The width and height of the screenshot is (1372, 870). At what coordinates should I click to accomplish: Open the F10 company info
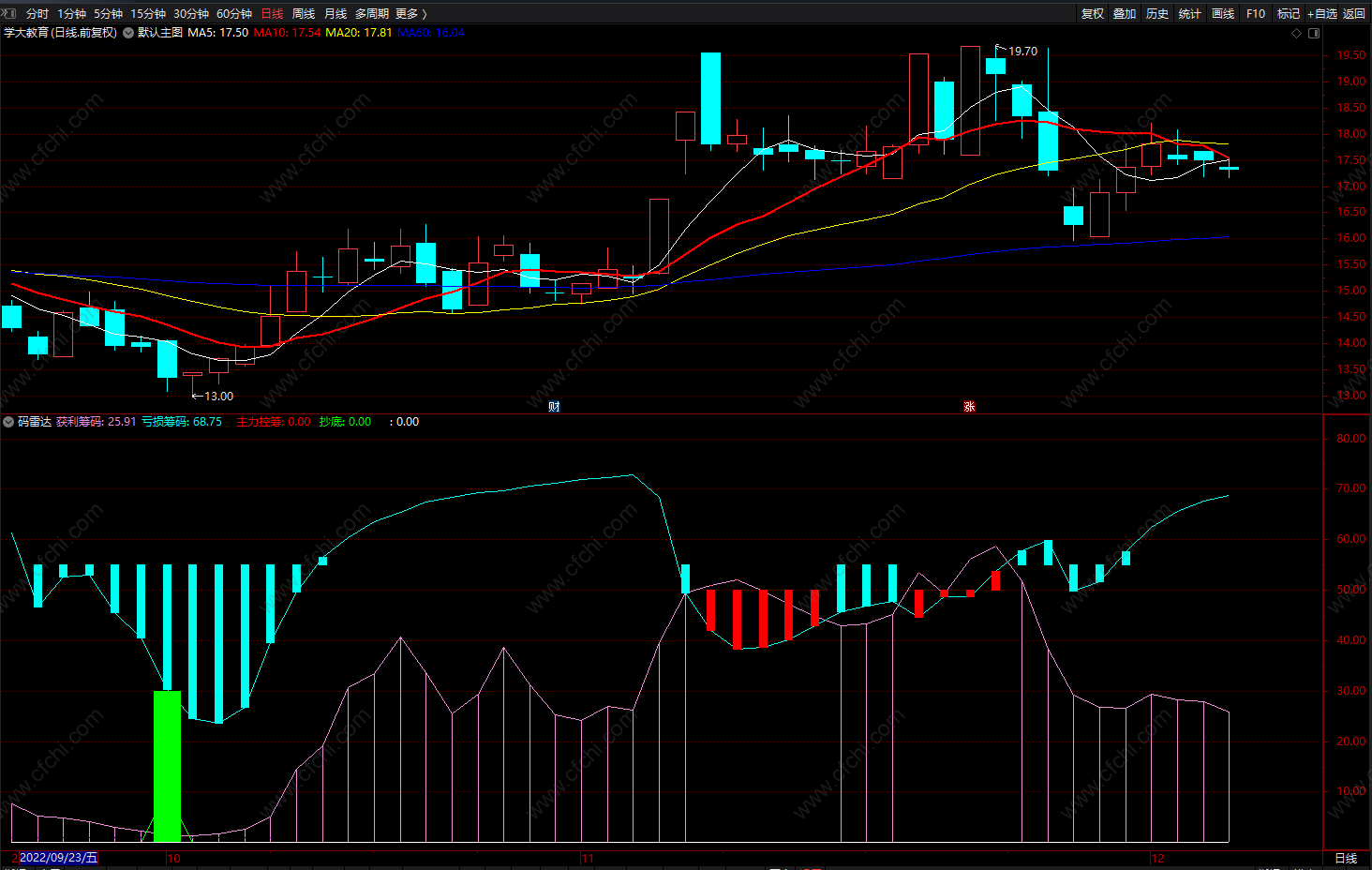coord(1256,13)
